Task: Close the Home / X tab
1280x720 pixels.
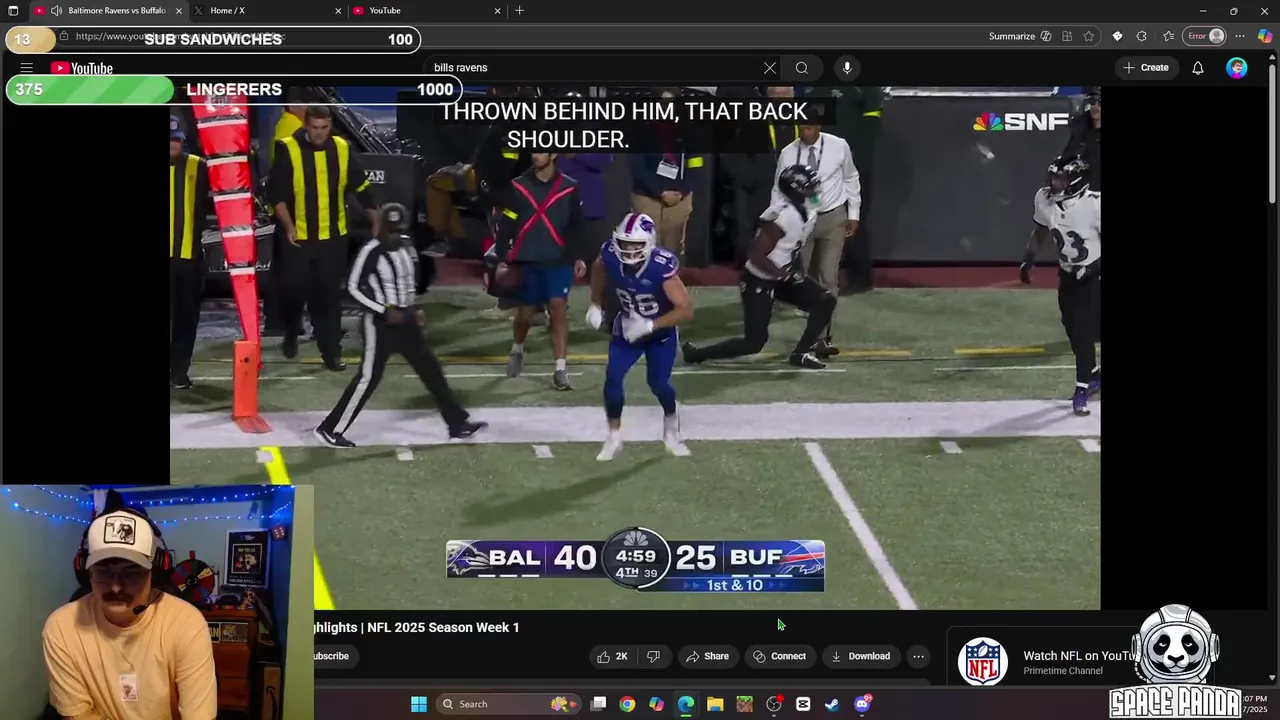Action: click(338, 11)
